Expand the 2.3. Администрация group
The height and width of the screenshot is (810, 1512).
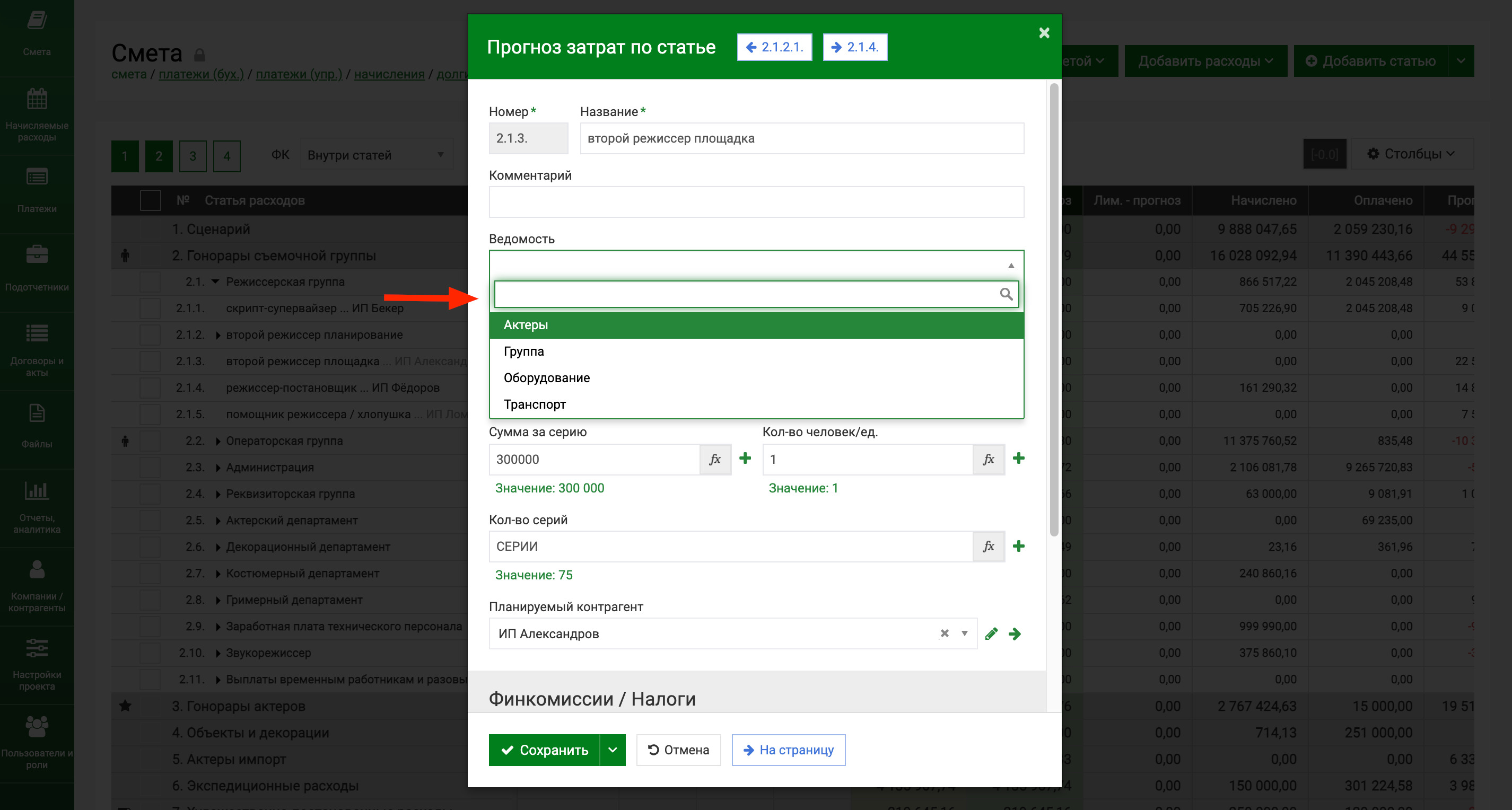(218, 468)
